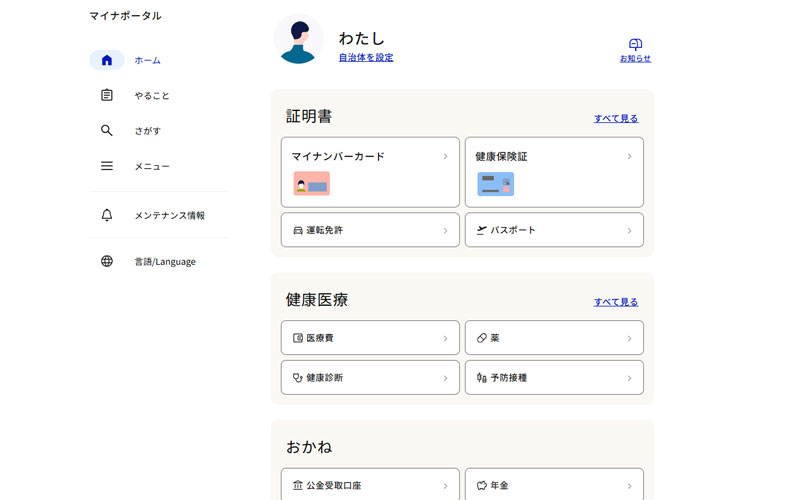The width and height of the screenshot is (800, 500).
Task: Click the 医療費 label
Action: 320,338
